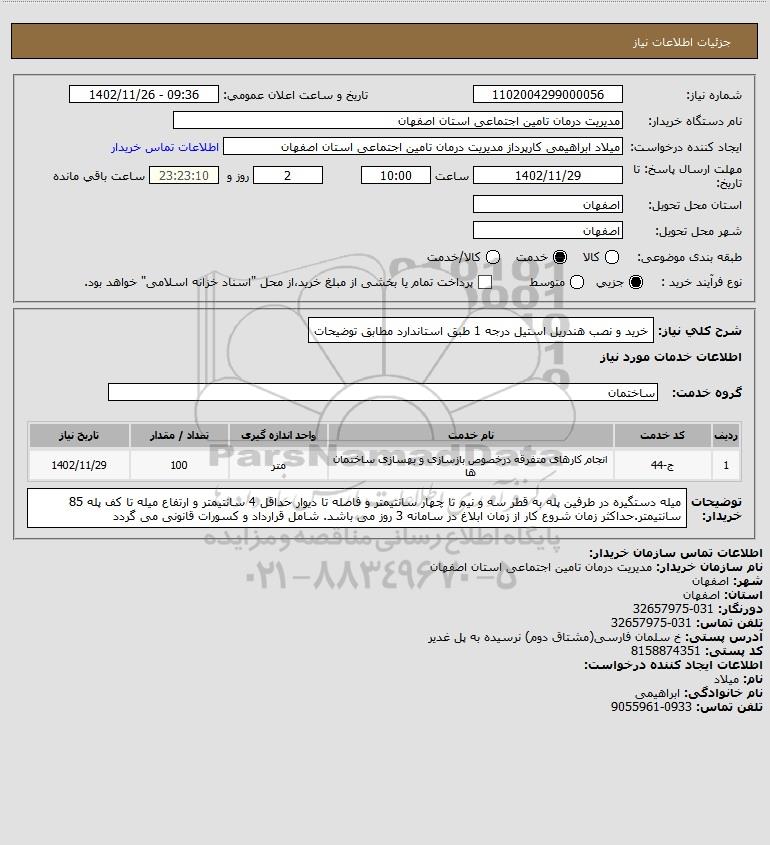The height and width of the screenshot is (845, 770).
Task: Click the buyer notes text box
Action: (357, 508)
